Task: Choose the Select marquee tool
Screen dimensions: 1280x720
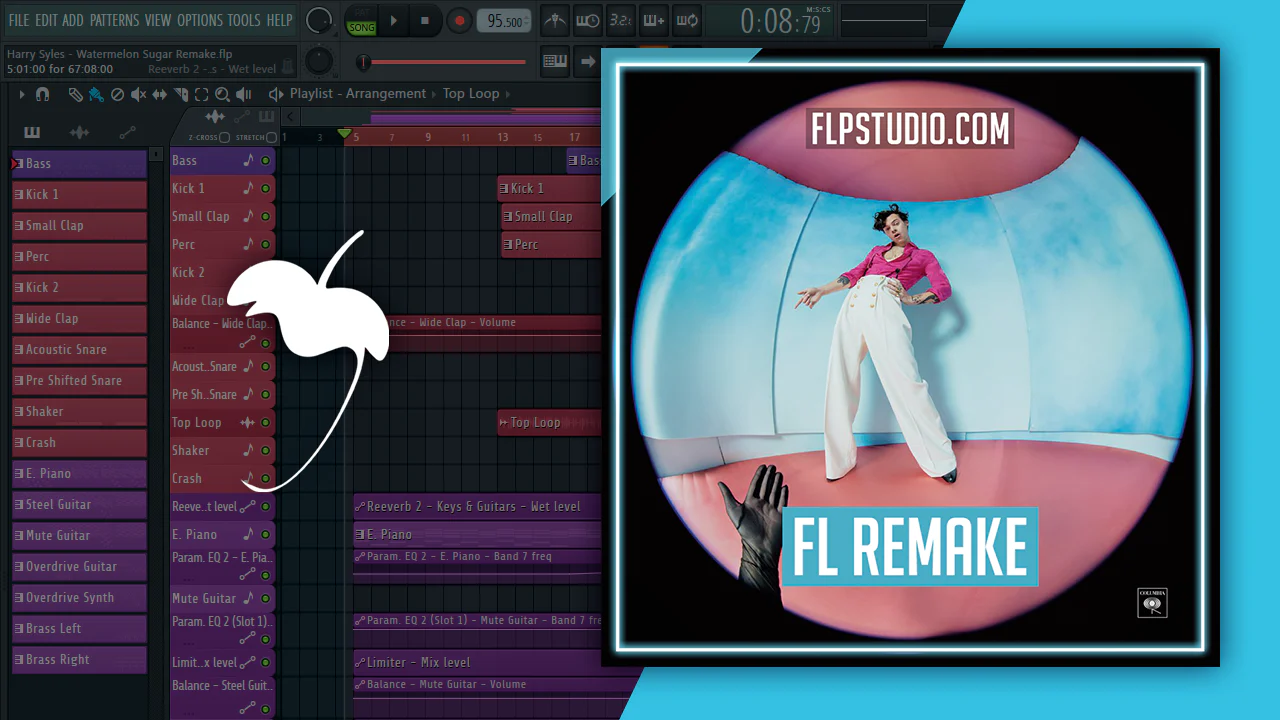Action: pyautogui.click(x=201, y=94)
